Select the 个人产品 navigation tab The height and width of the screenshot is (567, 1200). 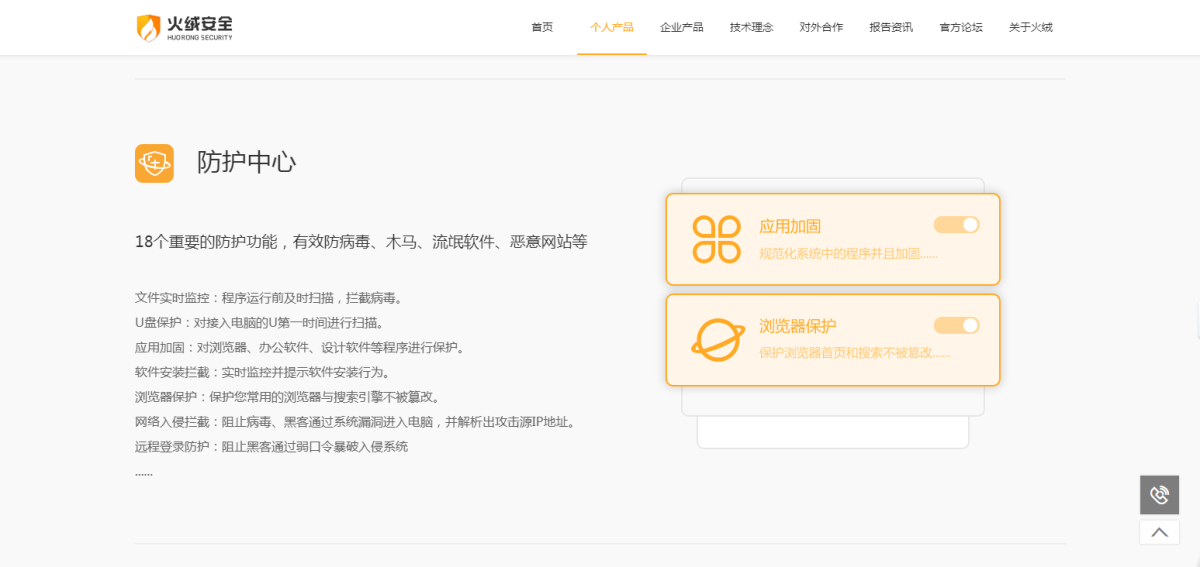pyautogui.click(x=611, y=27)
